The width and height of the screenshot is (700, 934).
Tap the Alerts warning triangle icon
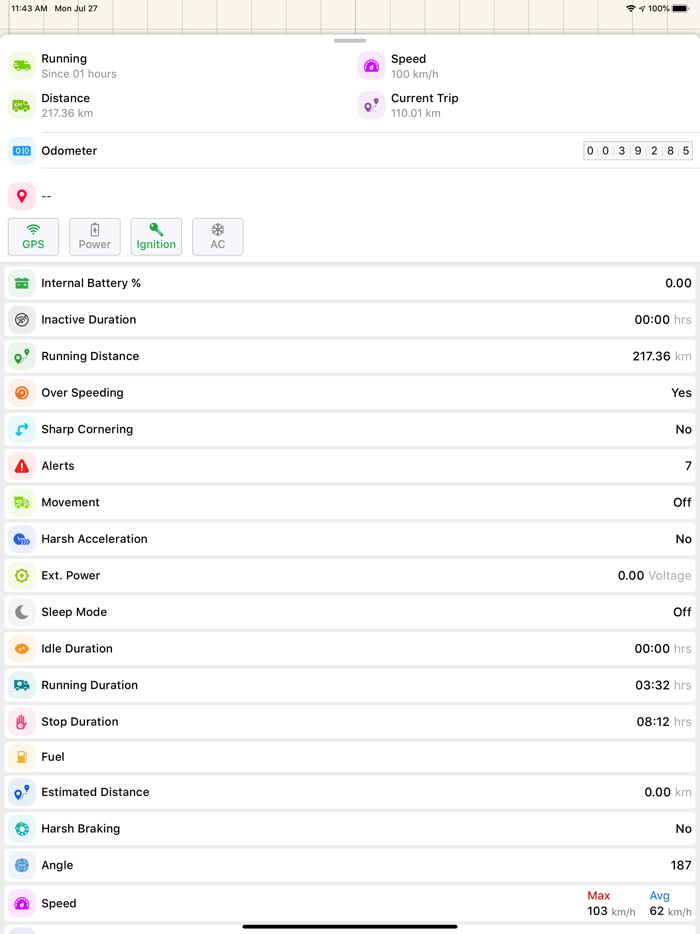[22, 466]
